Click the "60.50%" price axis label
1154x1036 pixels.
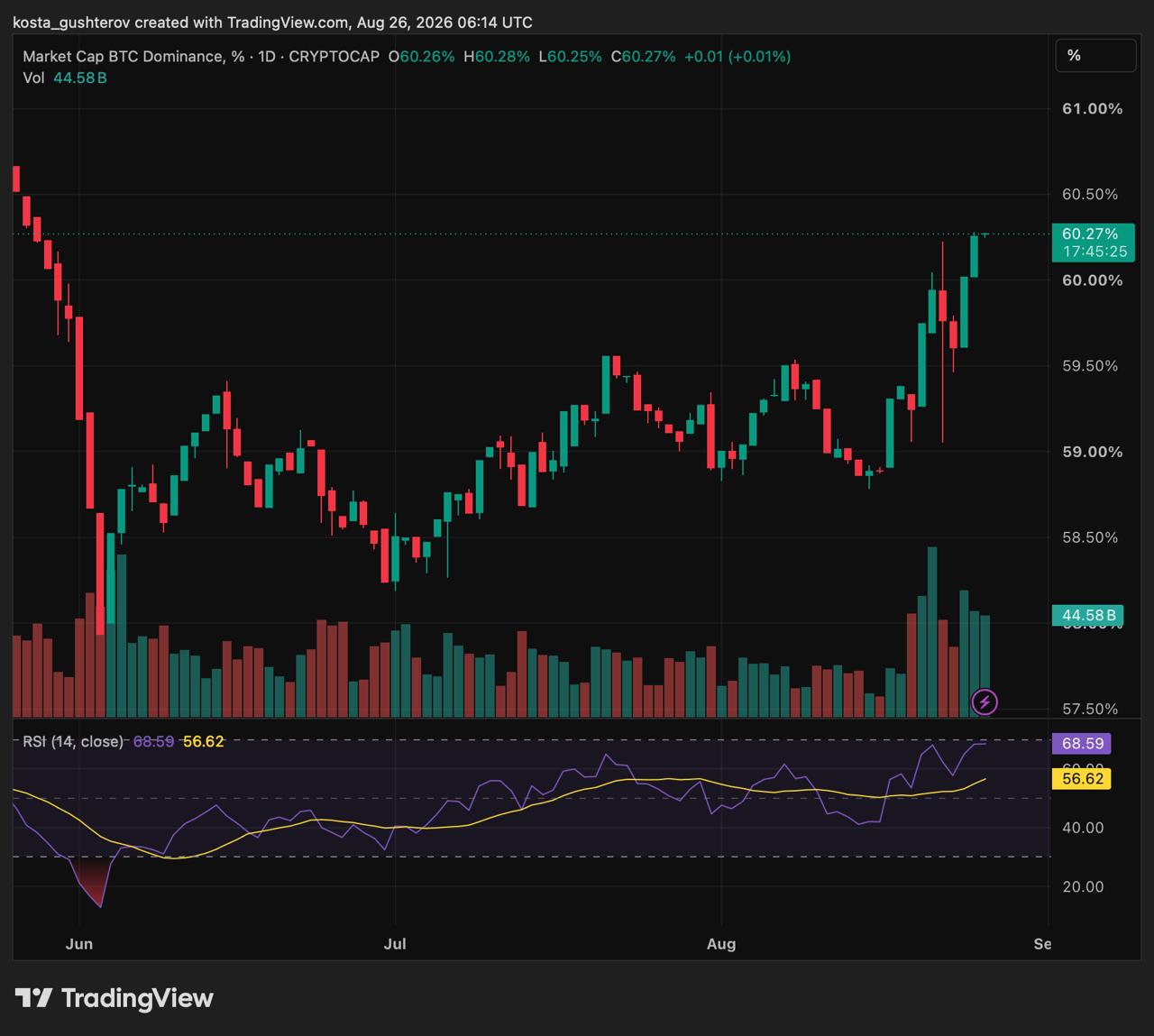[1090, 194]
